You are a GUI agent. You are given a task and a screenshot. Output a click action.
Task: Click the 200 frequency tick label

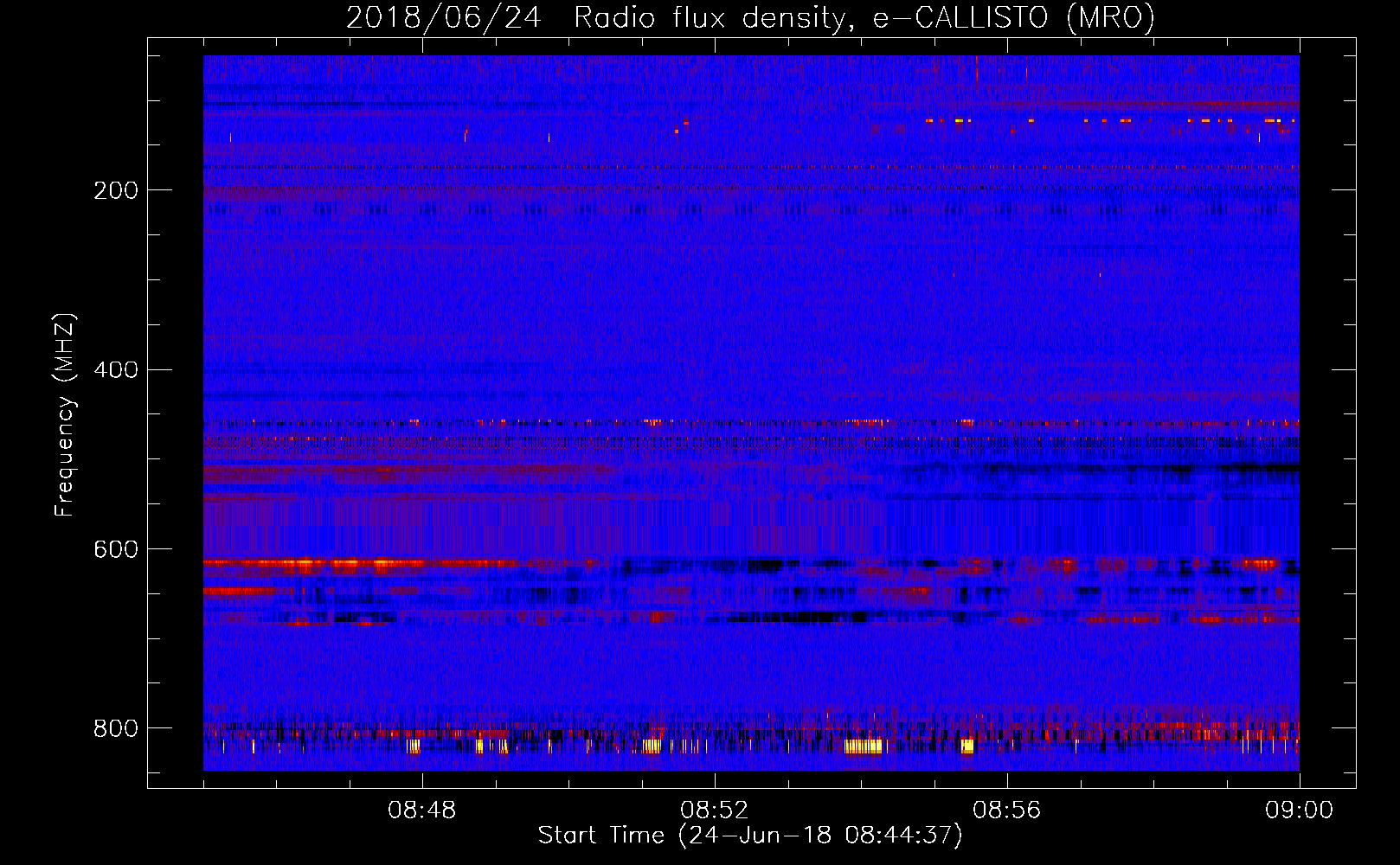coord(116,190)
